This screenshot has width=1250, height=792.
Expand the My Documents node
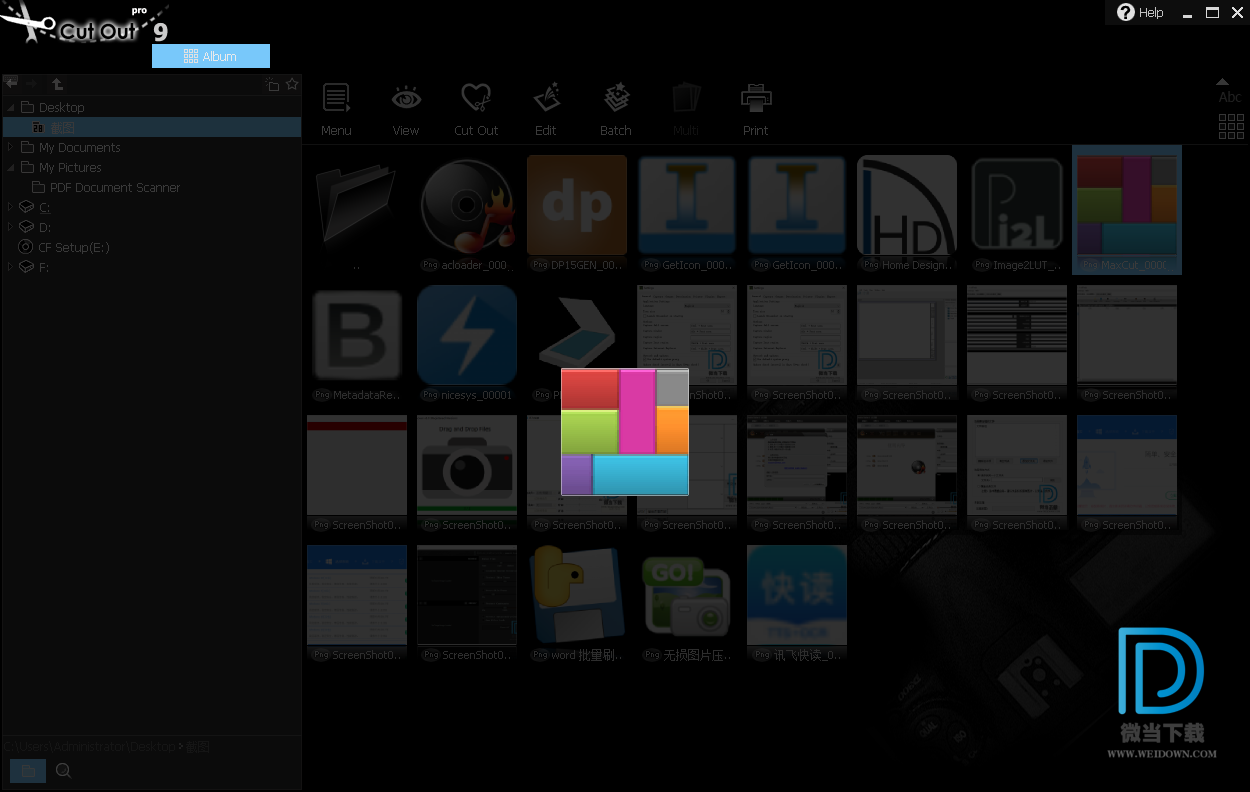[11, 147]
